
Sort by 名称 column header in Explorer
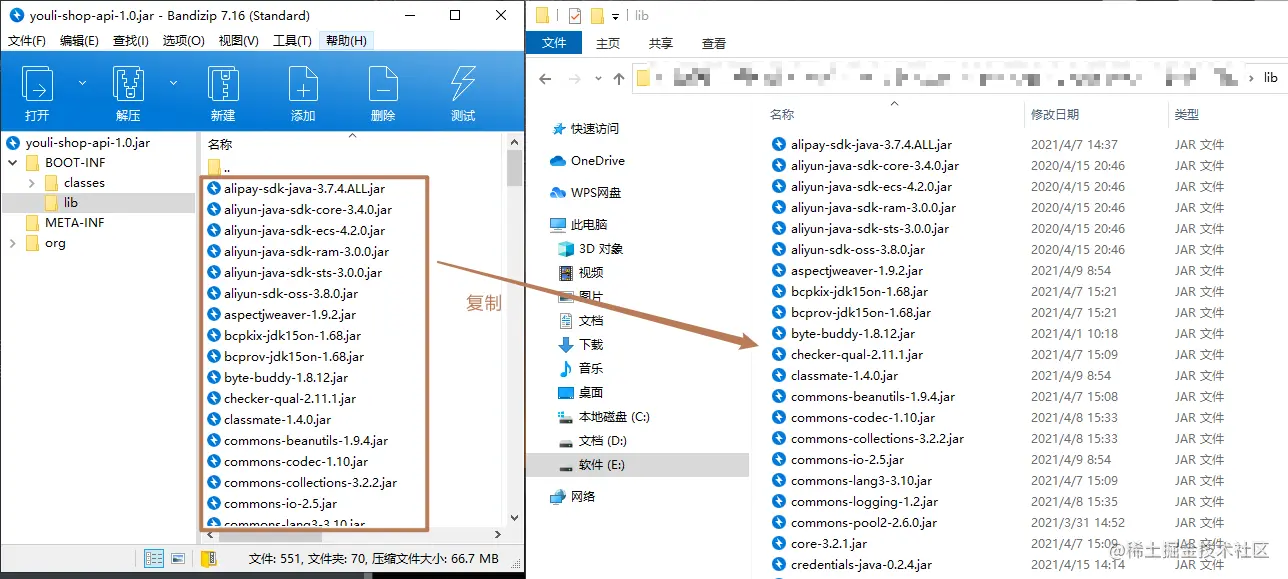tap(782, 115)
